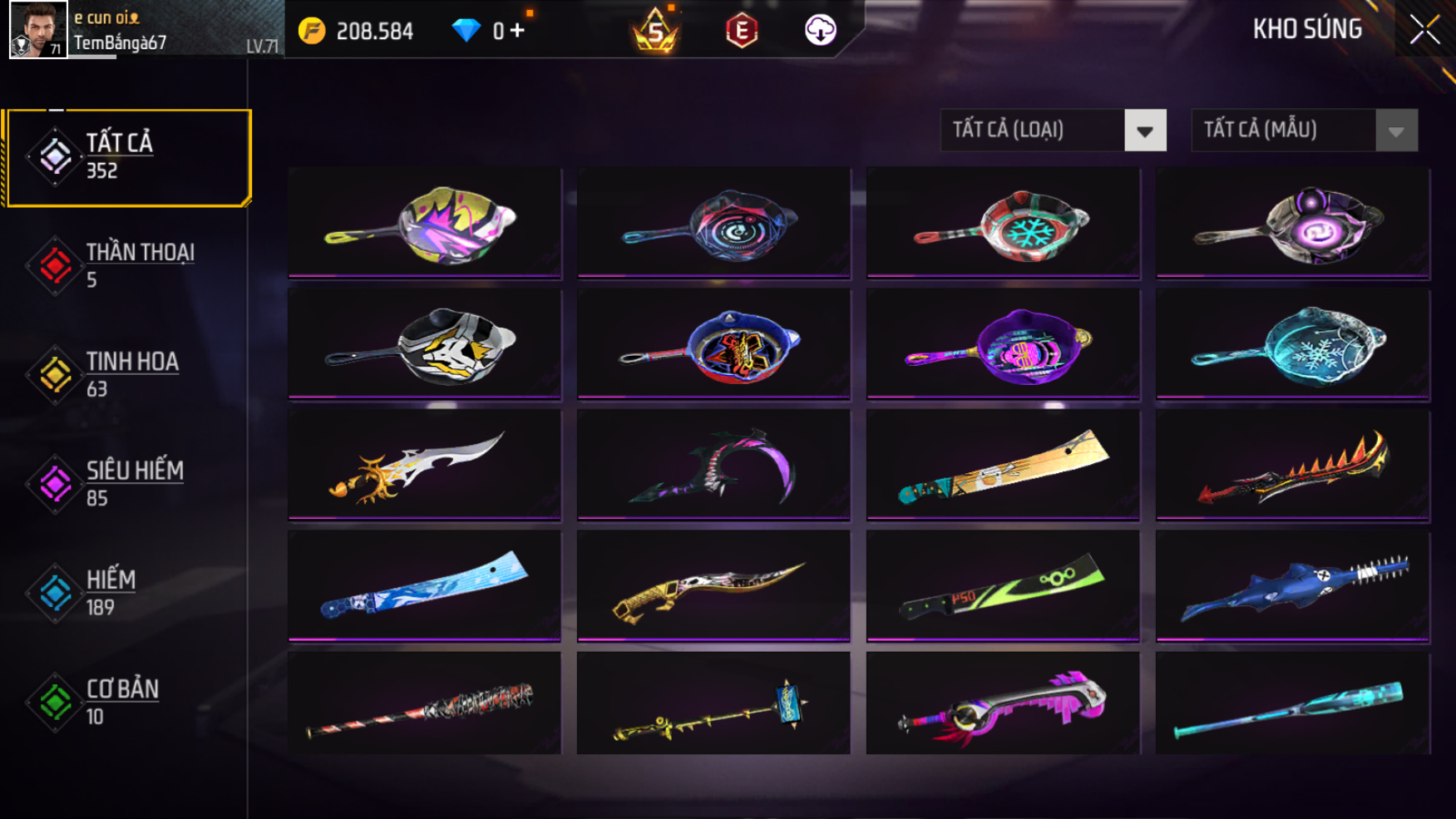
Task: Select the Siêu Hiếm rarity filter
Action: pyautogui.click(x=125, y=484)
